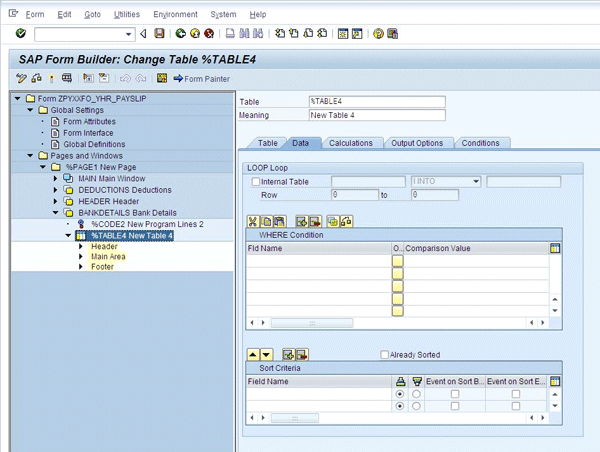The image size is (600, 452).
Task: Enable the Internal Table checkbox
Action: [256, 182]
